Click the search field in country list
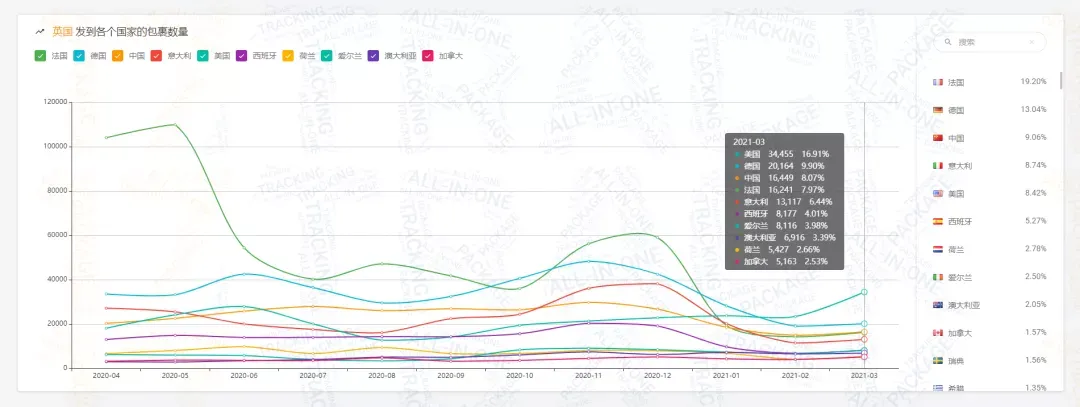Viewport: 1080px width, 407px height. tap(990, 42)
